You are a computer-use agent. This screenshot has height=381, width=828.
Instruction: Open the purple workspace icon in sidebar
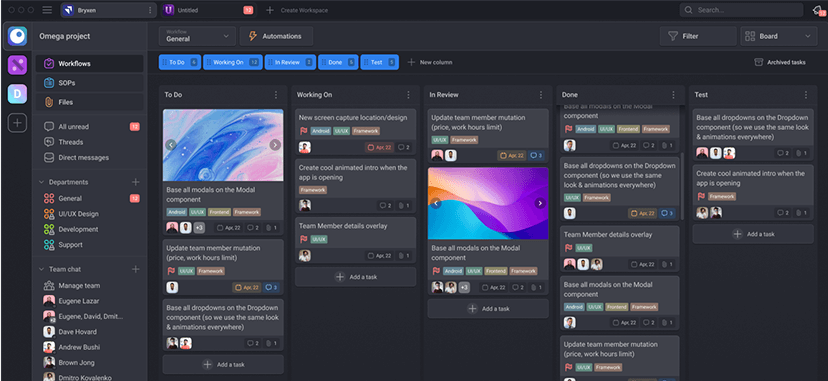[17, 65]
